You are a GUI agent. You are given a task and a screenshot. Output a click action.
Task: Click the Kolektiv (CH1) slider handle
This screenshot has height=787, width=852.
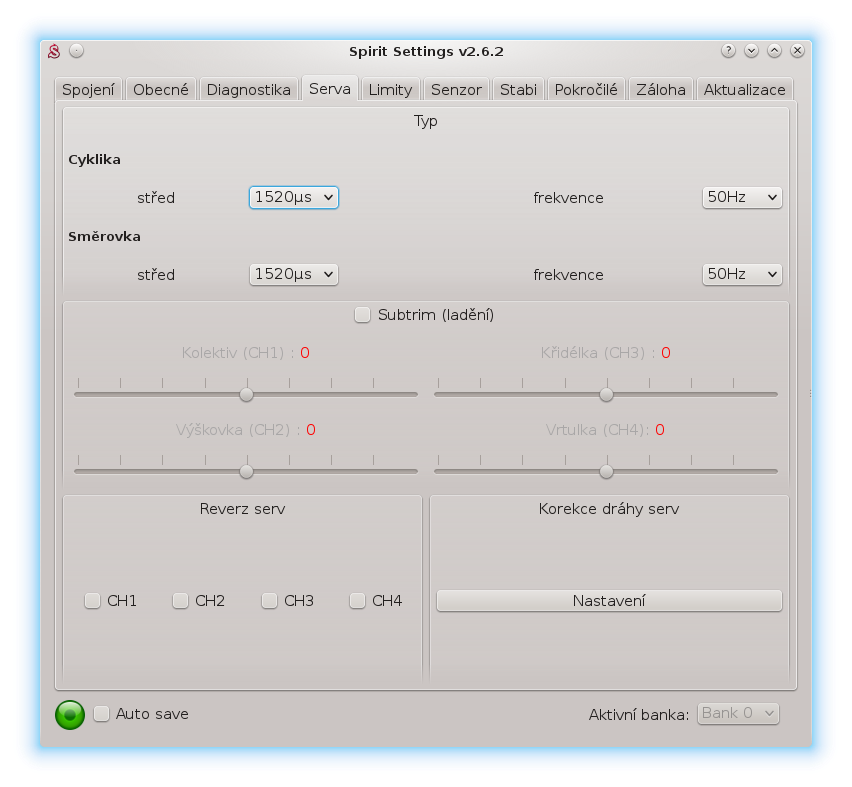[x=246, y=394]
